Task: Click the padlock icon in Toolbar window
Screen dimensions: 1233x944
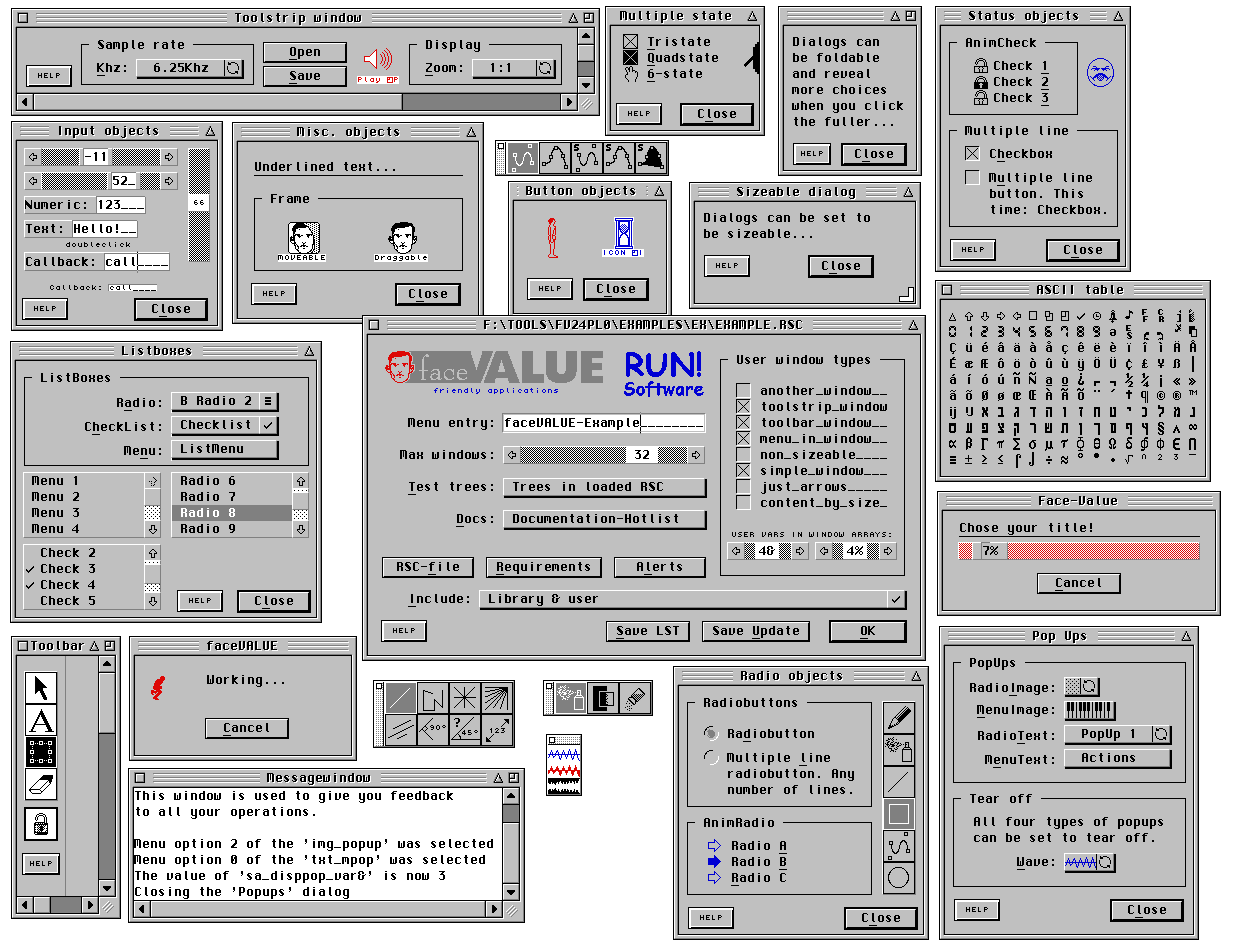Action: click(x=41, y=823)
